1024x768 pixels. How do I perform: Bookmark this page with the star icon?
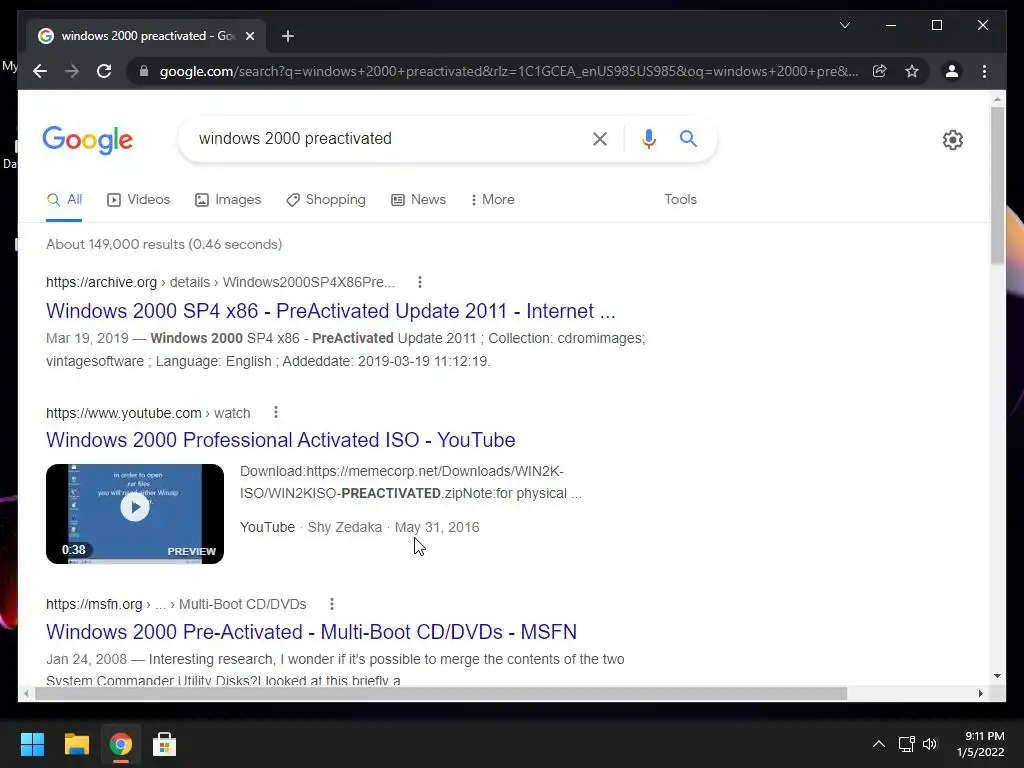coord(912,71)
